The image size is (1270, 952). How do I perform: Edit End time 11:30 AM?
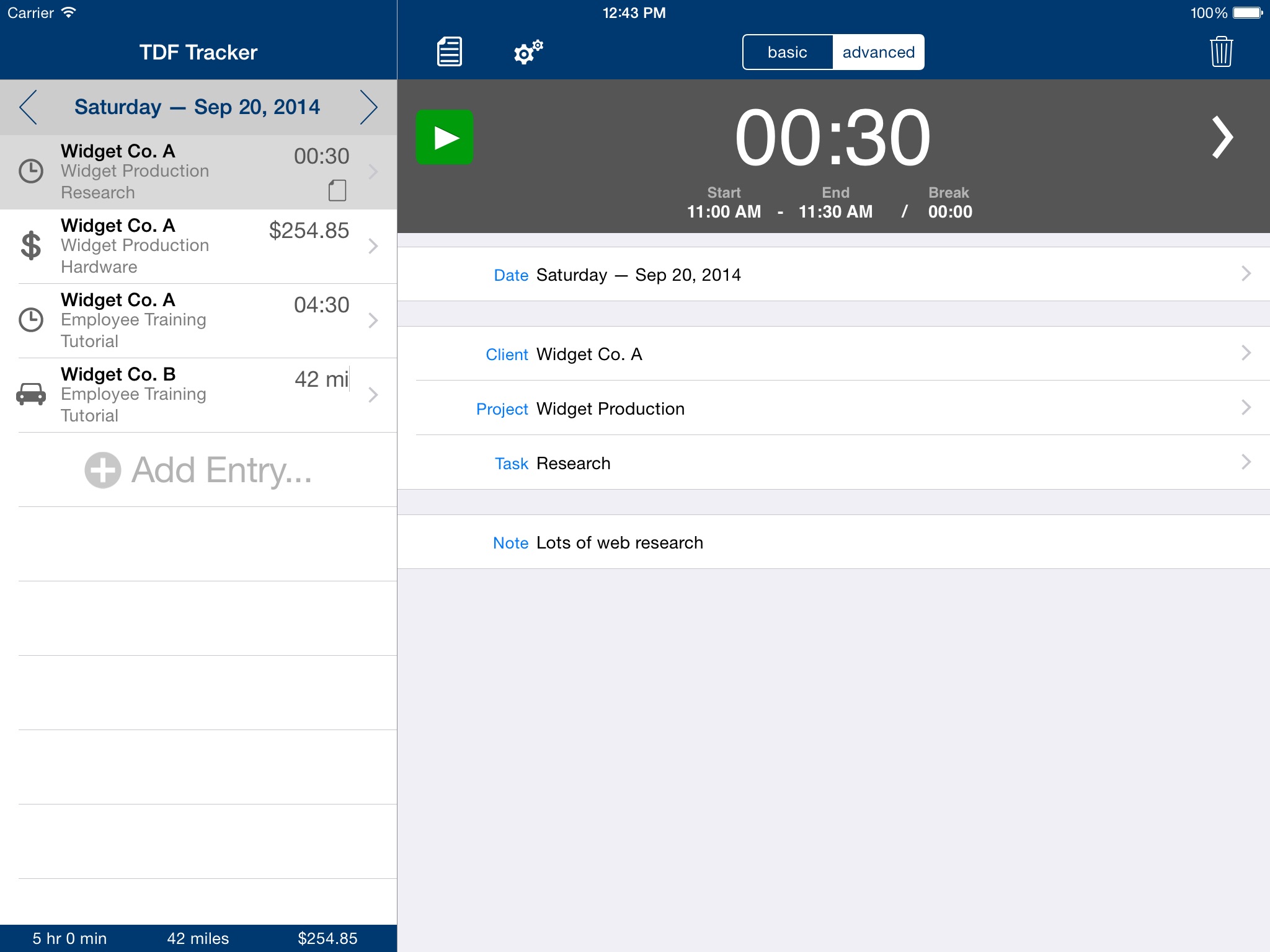click(835, 212)
